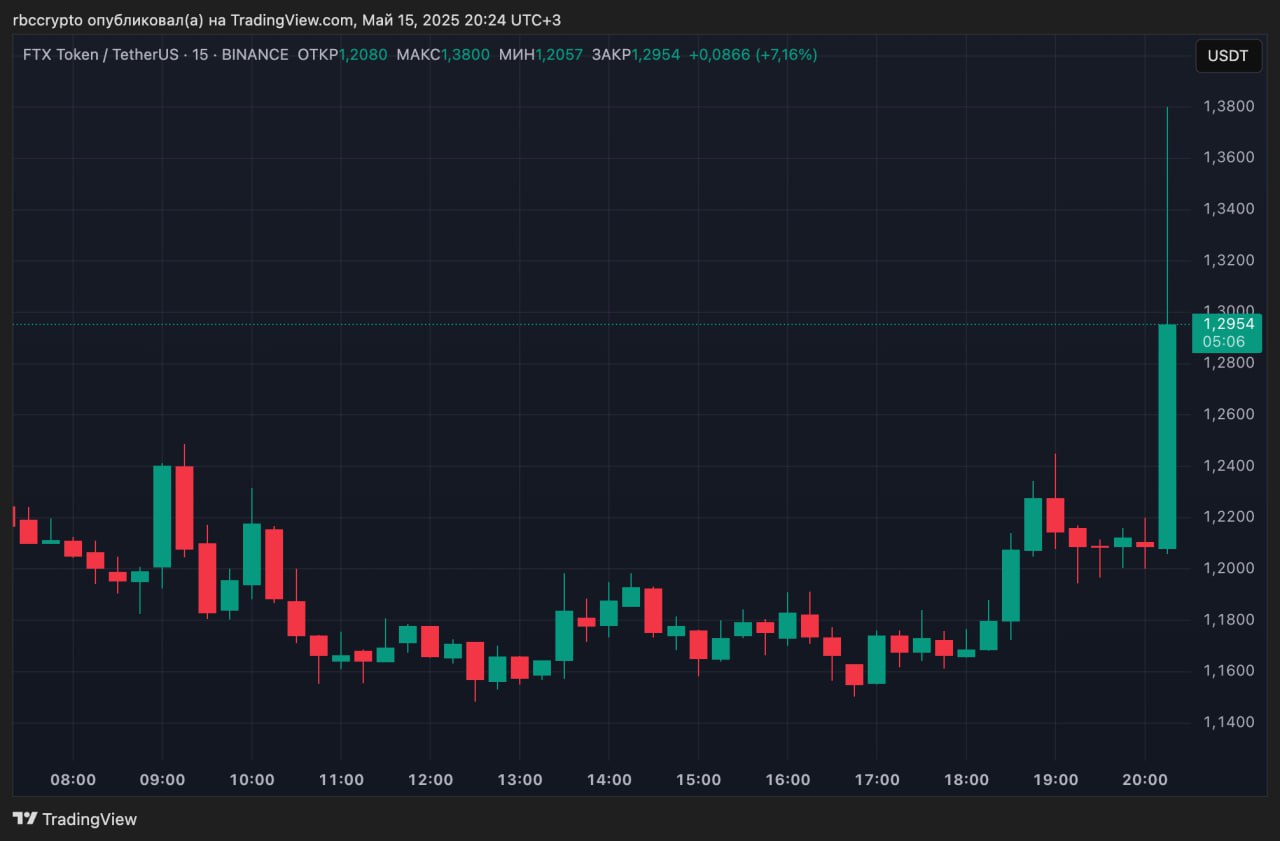Screen dimensions: 1280x841
Task: Click the 12:00 time axis label
Action: [430, 779]
